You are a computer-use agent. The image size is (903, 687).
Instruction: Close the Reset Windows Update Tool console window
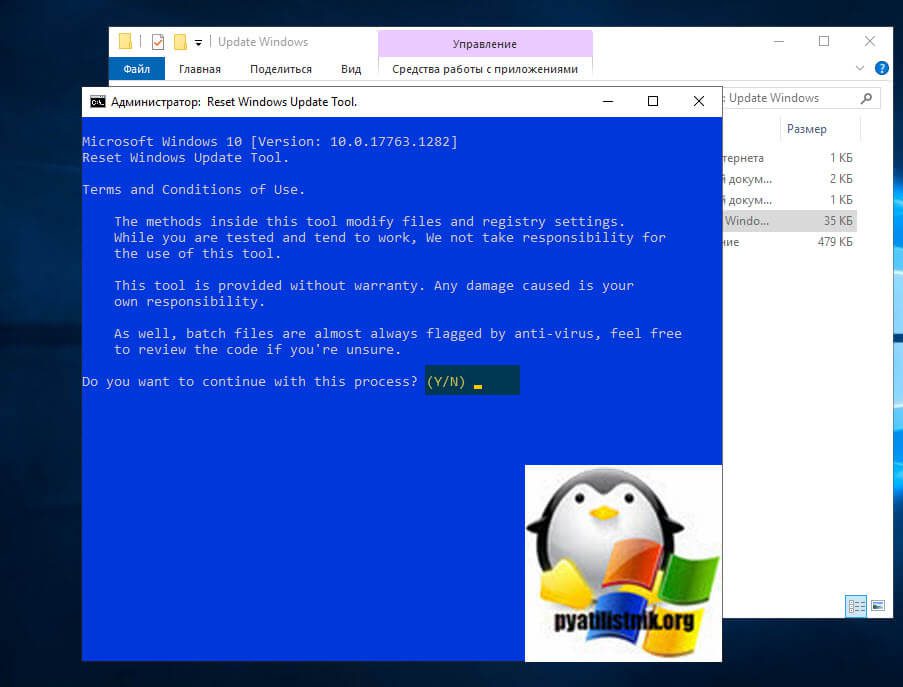699,101
